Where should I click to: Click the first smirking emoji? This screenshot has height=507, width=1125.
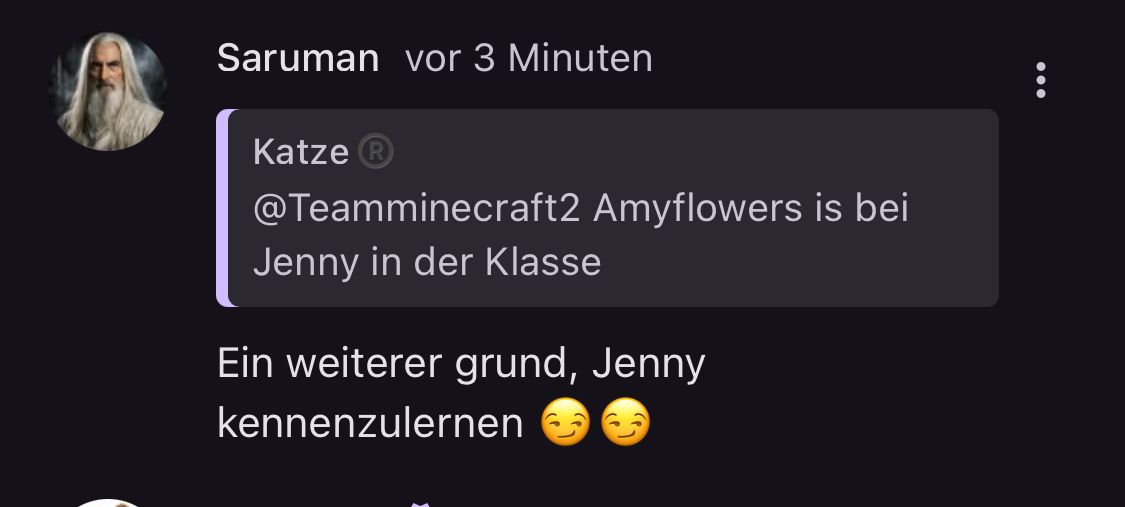(x=565, y=422)
